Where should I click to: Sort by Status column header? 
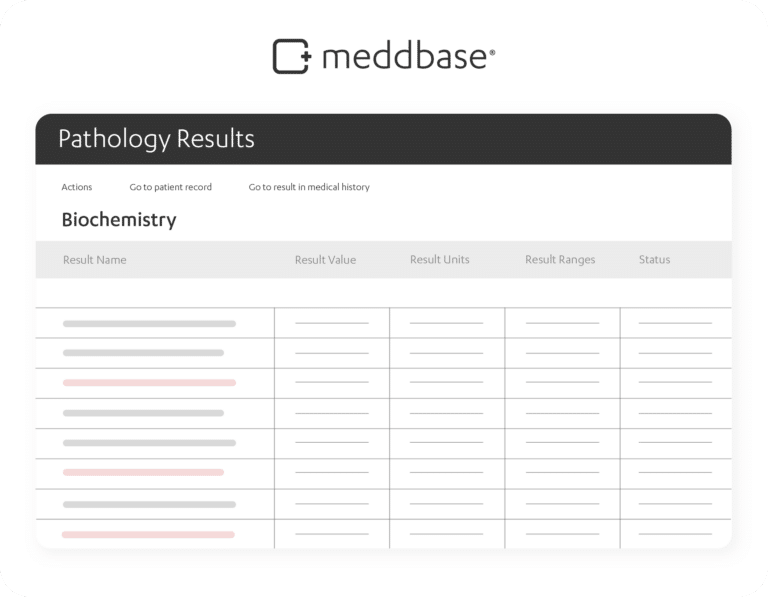[x=654, y=260]
